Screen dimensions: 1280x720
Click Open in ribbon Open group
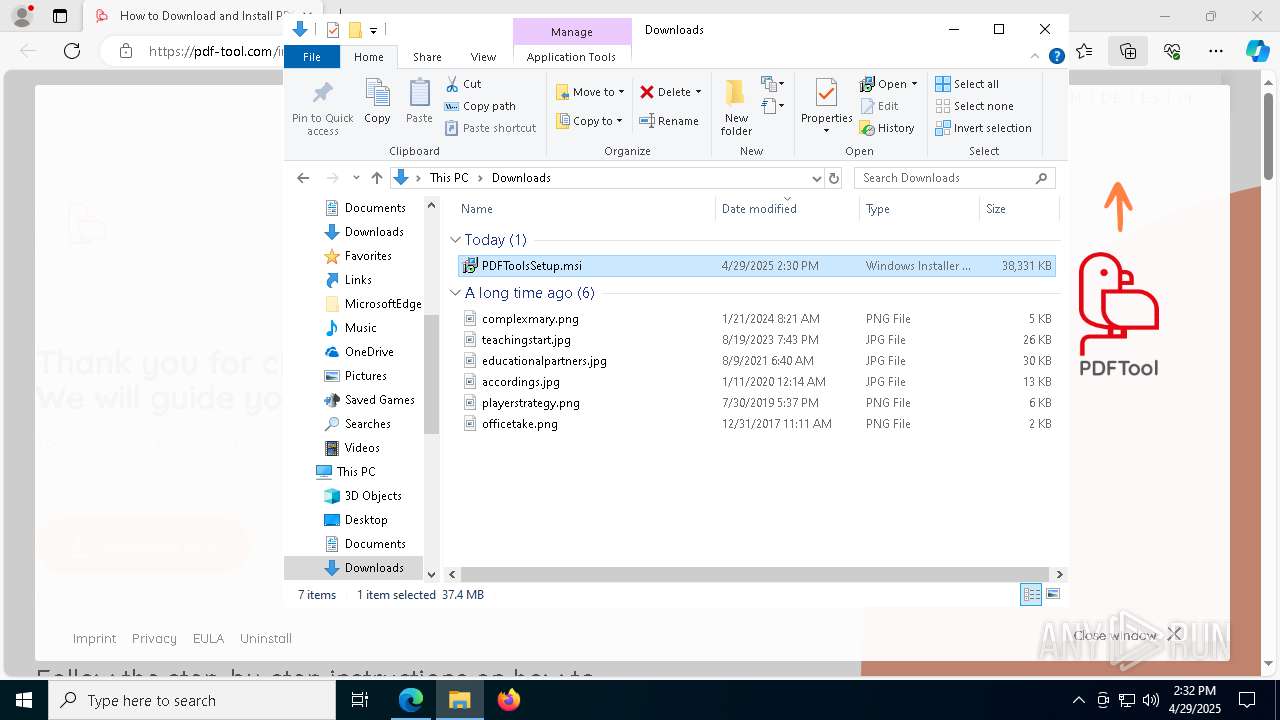coord(888,84)
